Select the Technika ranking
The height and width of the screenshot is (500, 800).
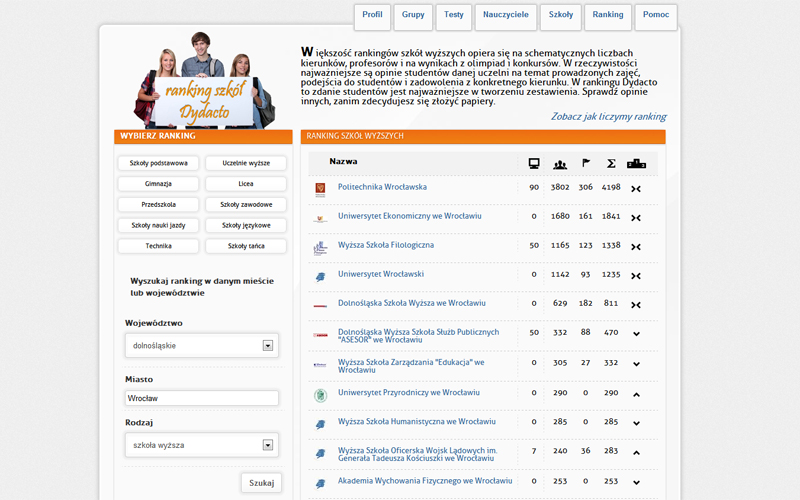pos(158,246)
